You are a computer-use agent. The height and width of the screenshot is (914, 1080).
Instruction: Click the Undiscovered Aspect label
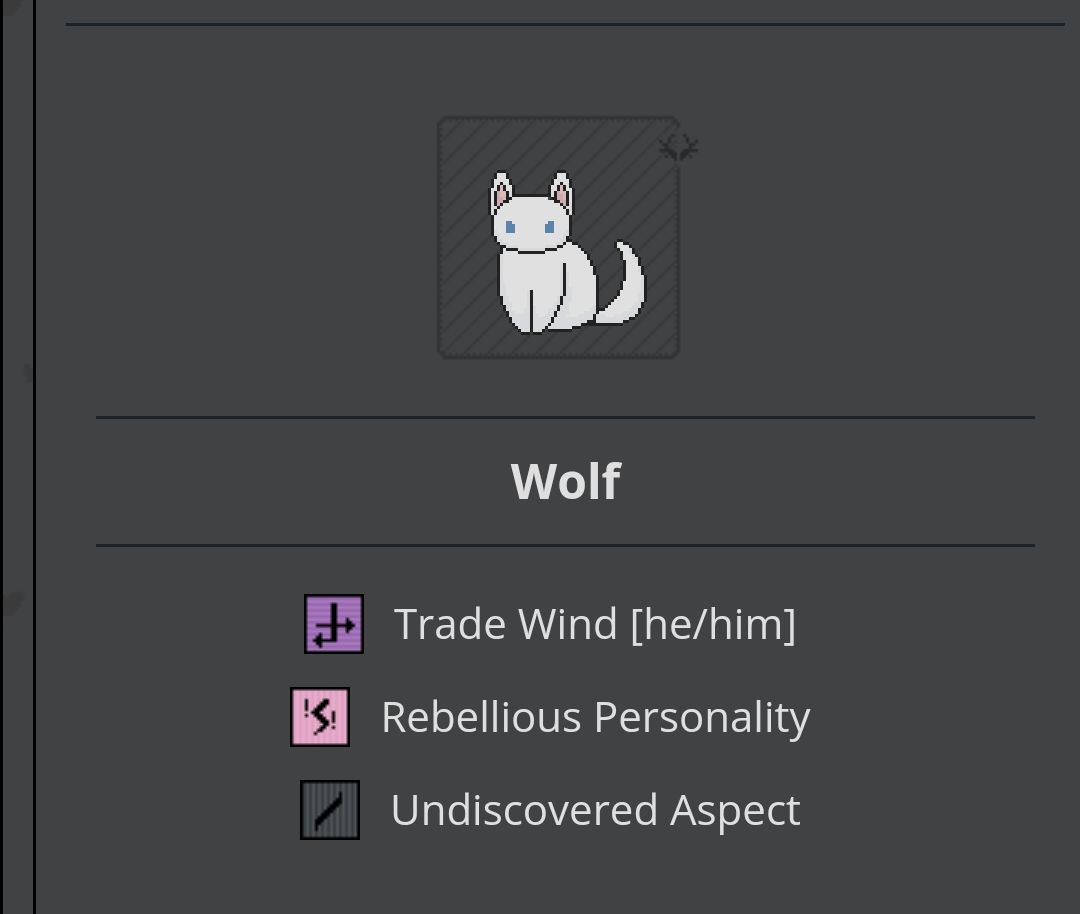[596, 810]
